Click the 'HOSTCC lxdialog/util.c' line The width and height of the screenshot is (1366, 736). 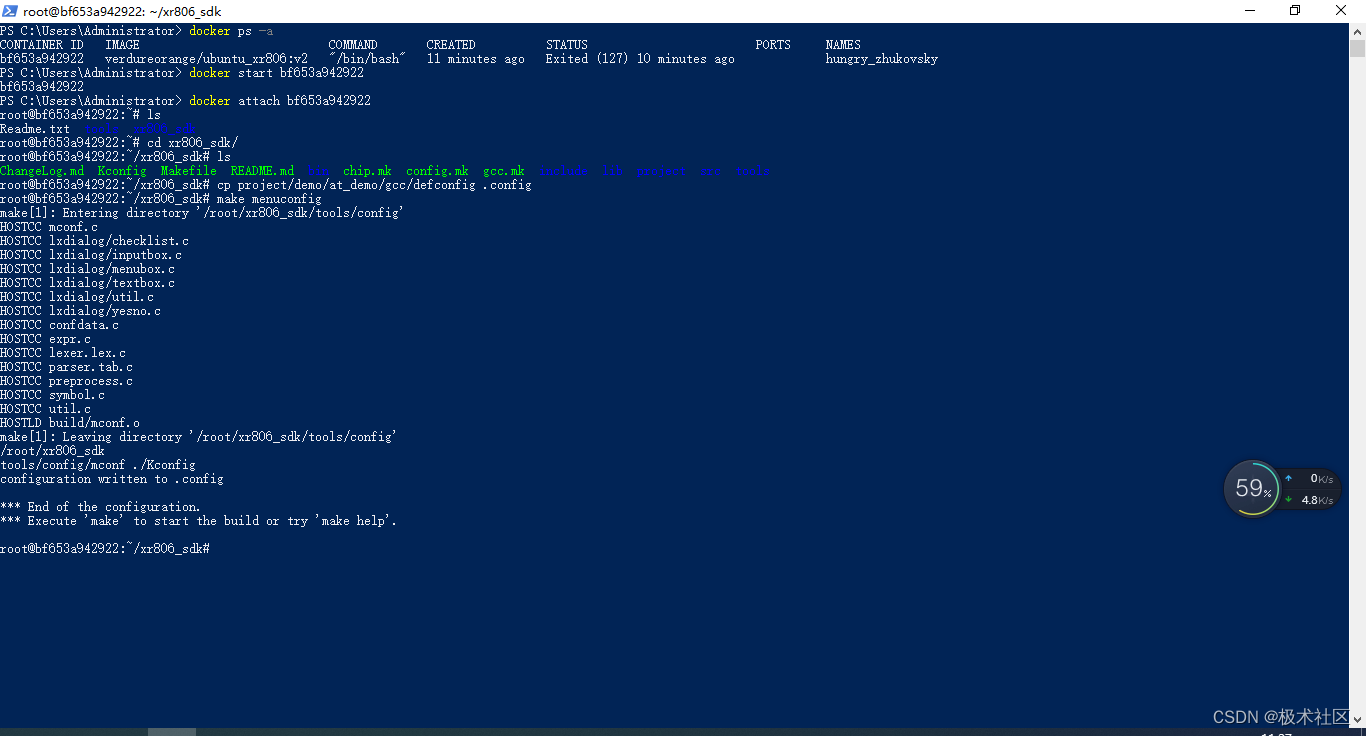coord(77,297)
